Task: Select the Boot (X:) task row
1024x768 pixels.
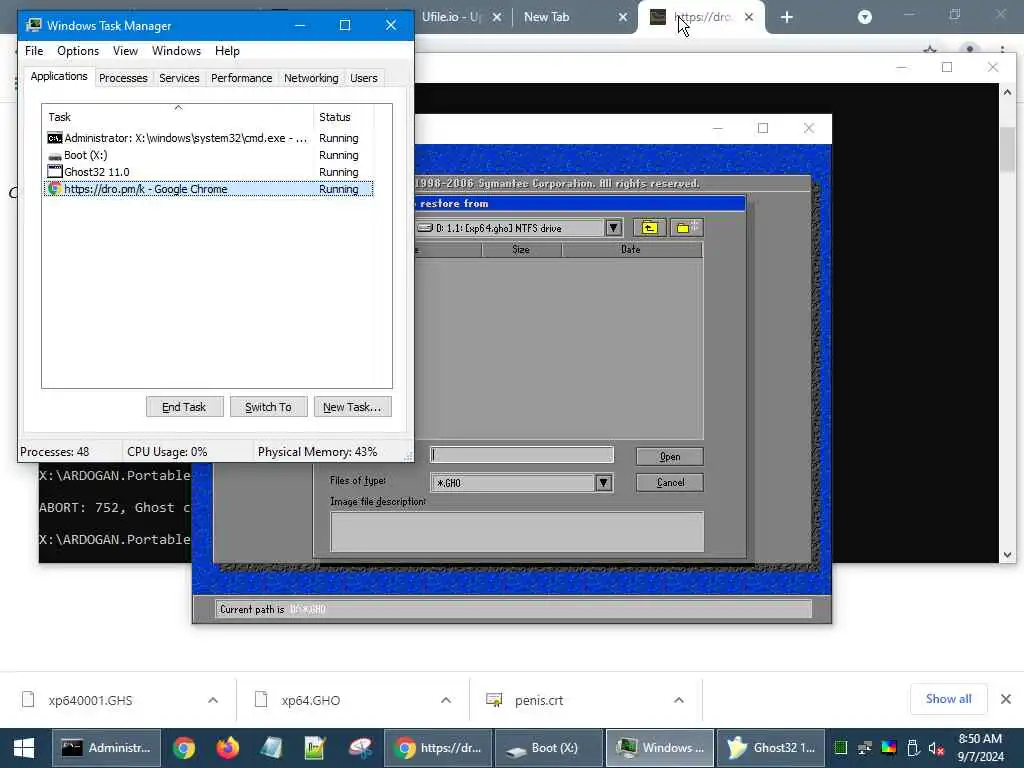Action: tap(209, 155)
